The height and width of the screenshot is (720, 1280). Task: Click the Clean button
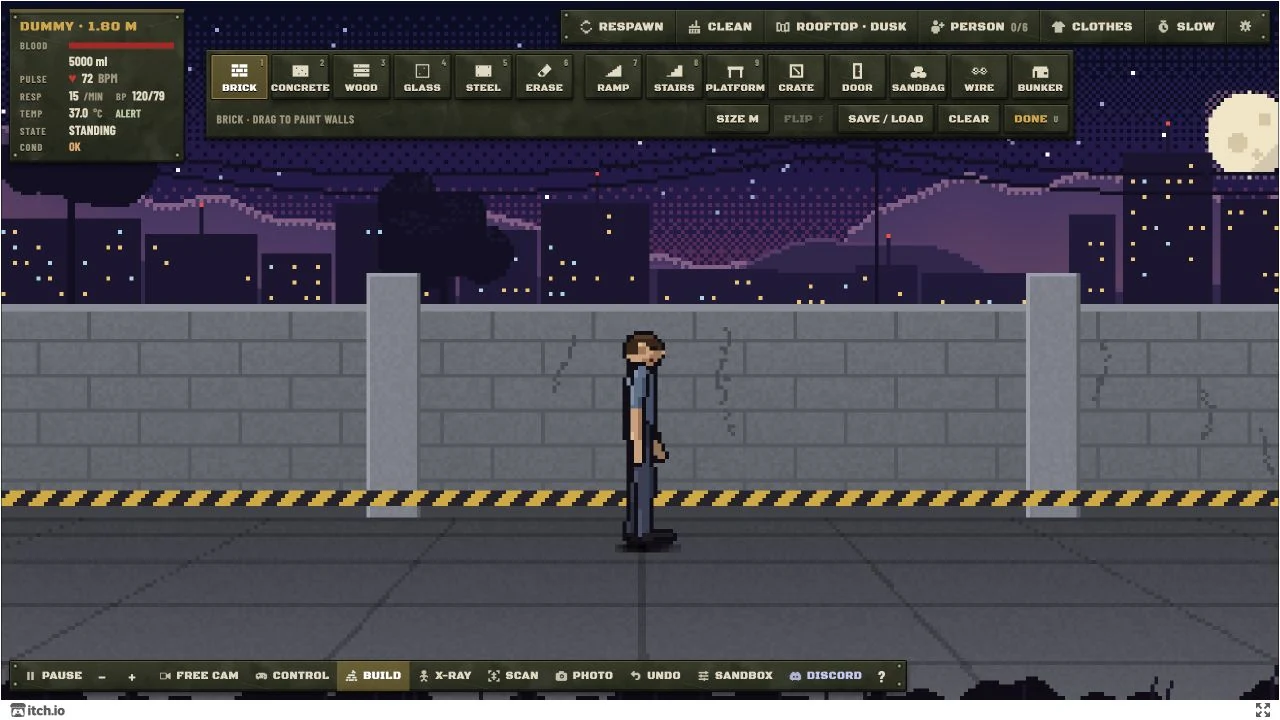(x=720, y=27)
